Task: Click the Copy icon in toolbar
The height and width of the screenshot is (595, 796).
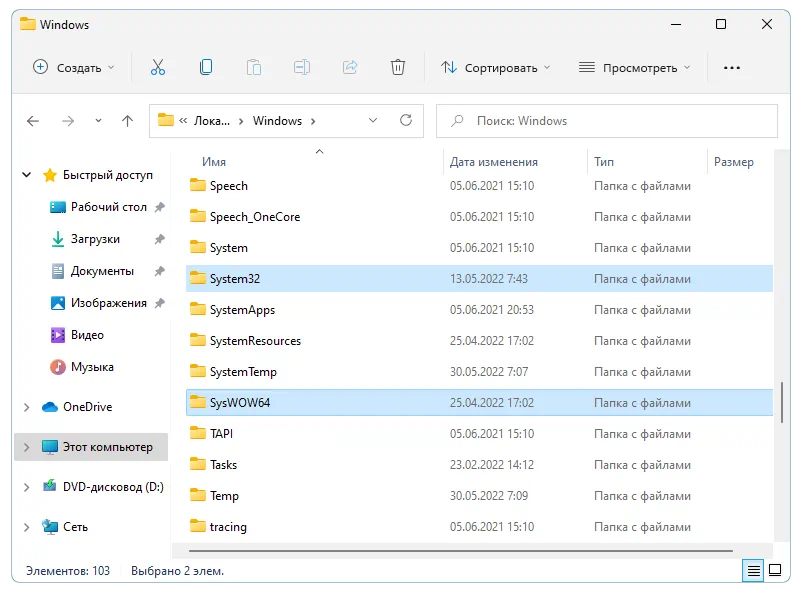Action: (206, 67)
